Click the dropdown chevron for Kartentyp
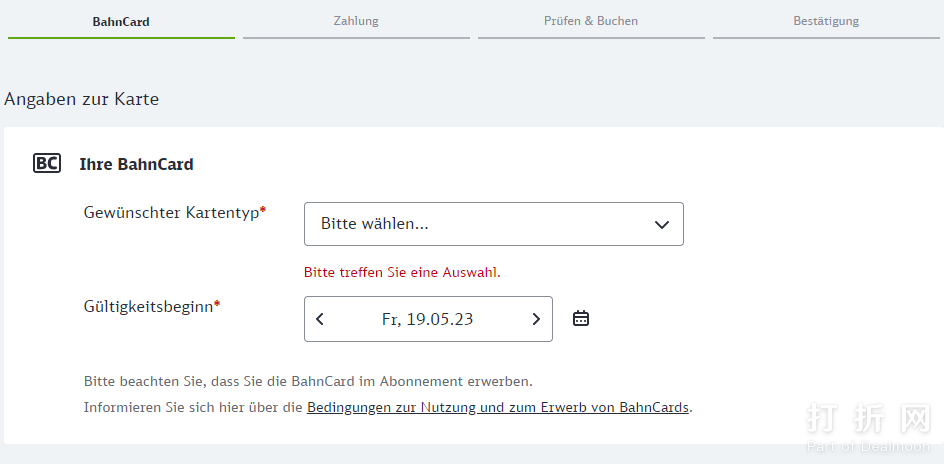This screenshot has width=944, height=464. 661,225
